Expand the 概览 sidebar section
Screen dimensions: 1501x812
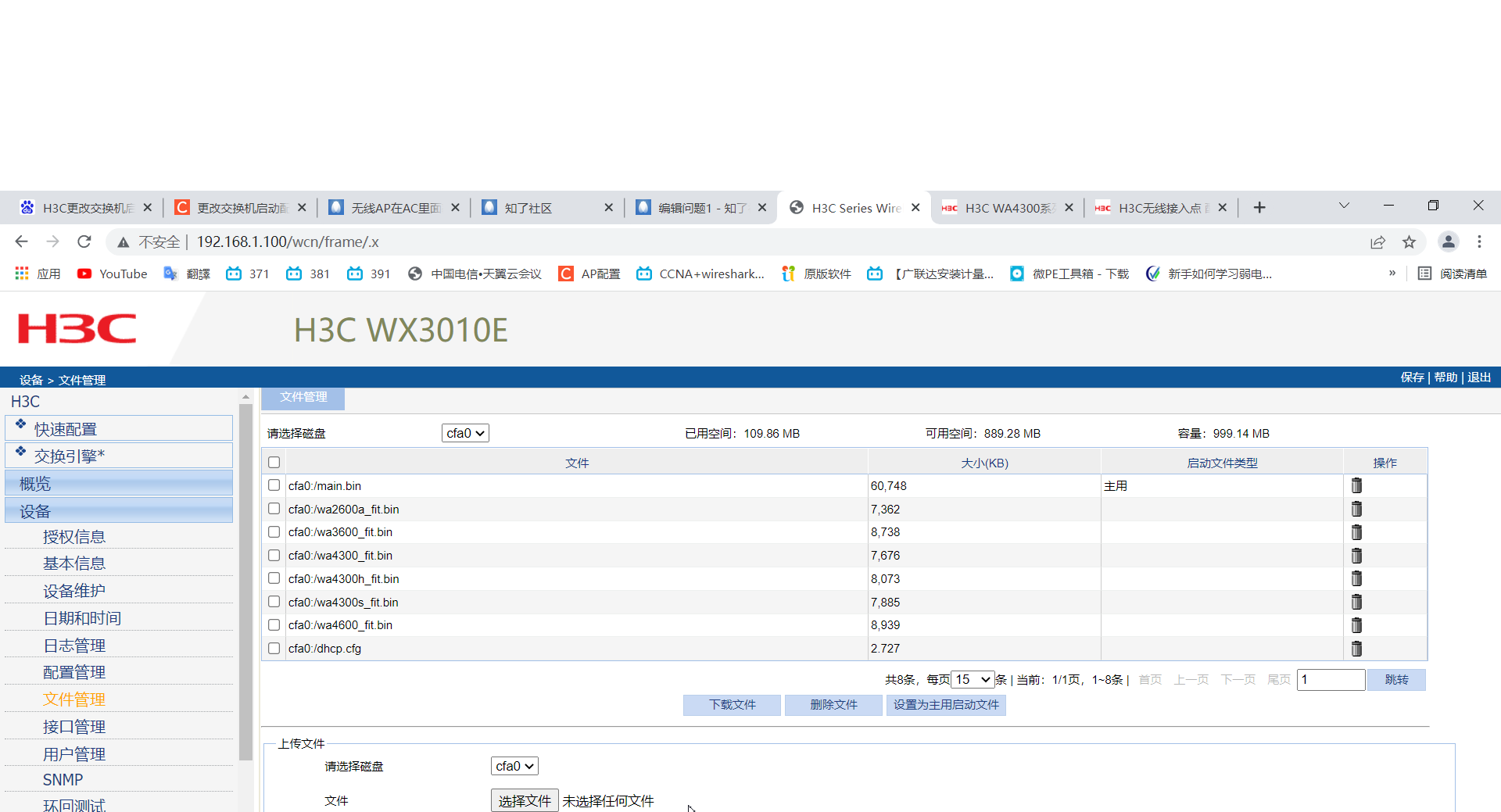[119, 484]
